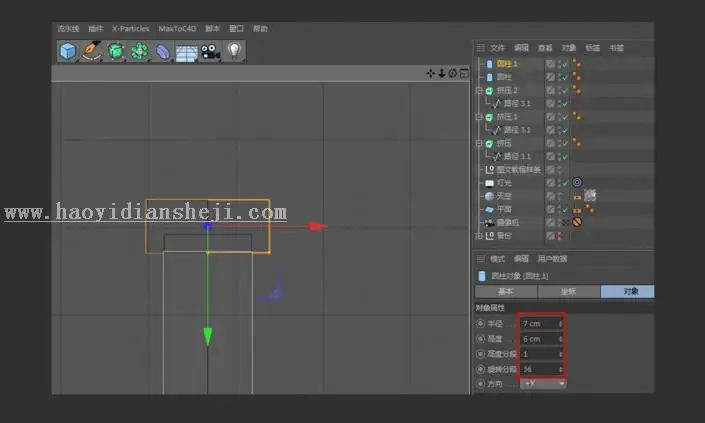
Task: Toggle enable checkmark for 平面
Action: [565, 209]
